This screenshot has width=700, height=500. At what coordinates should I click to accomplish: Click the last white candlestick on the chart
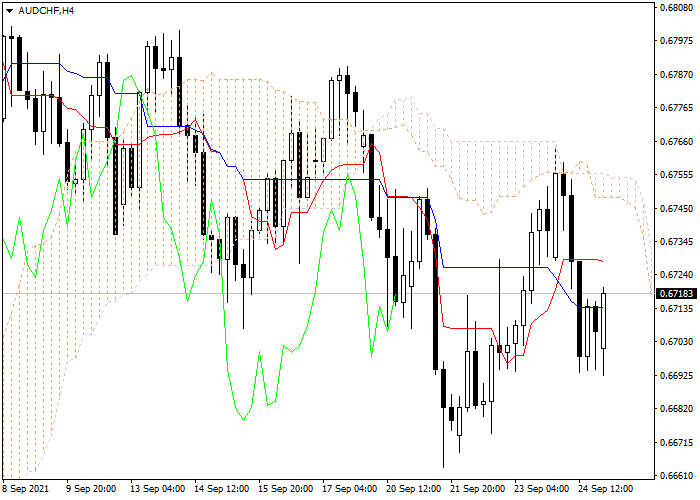604,321
